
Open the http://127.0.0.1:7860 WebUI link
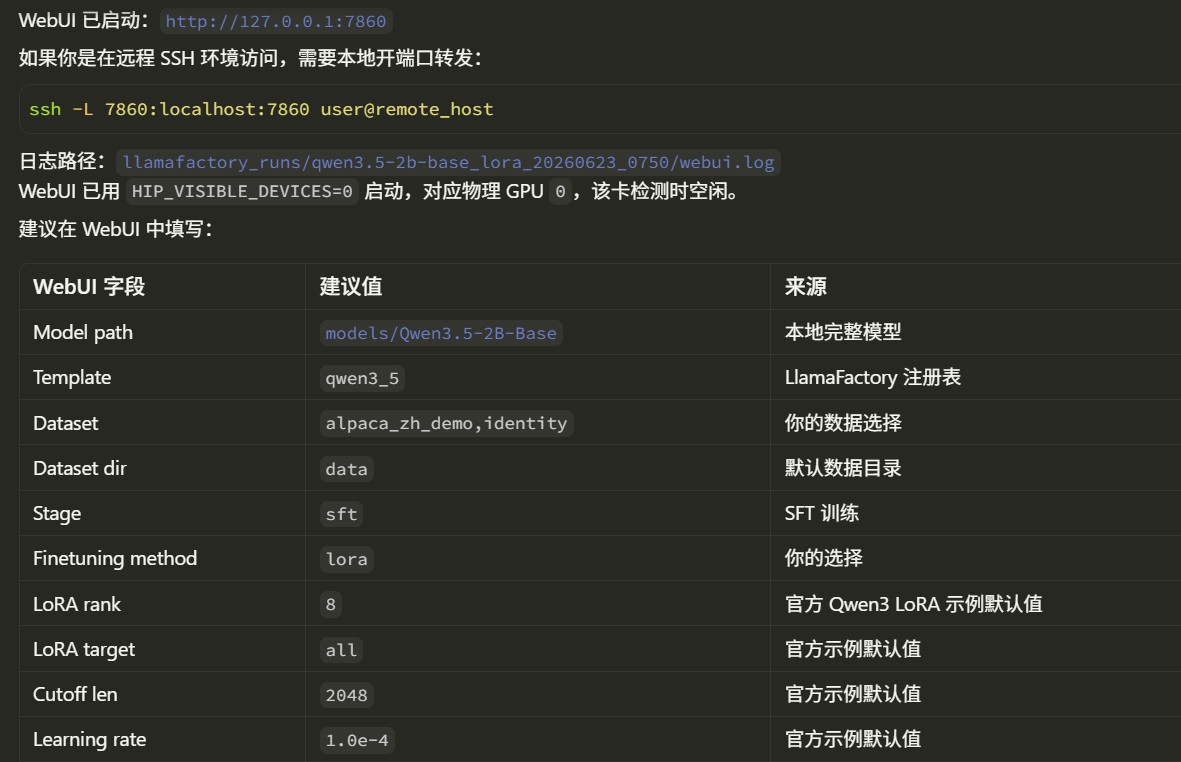tap(276, 21)
